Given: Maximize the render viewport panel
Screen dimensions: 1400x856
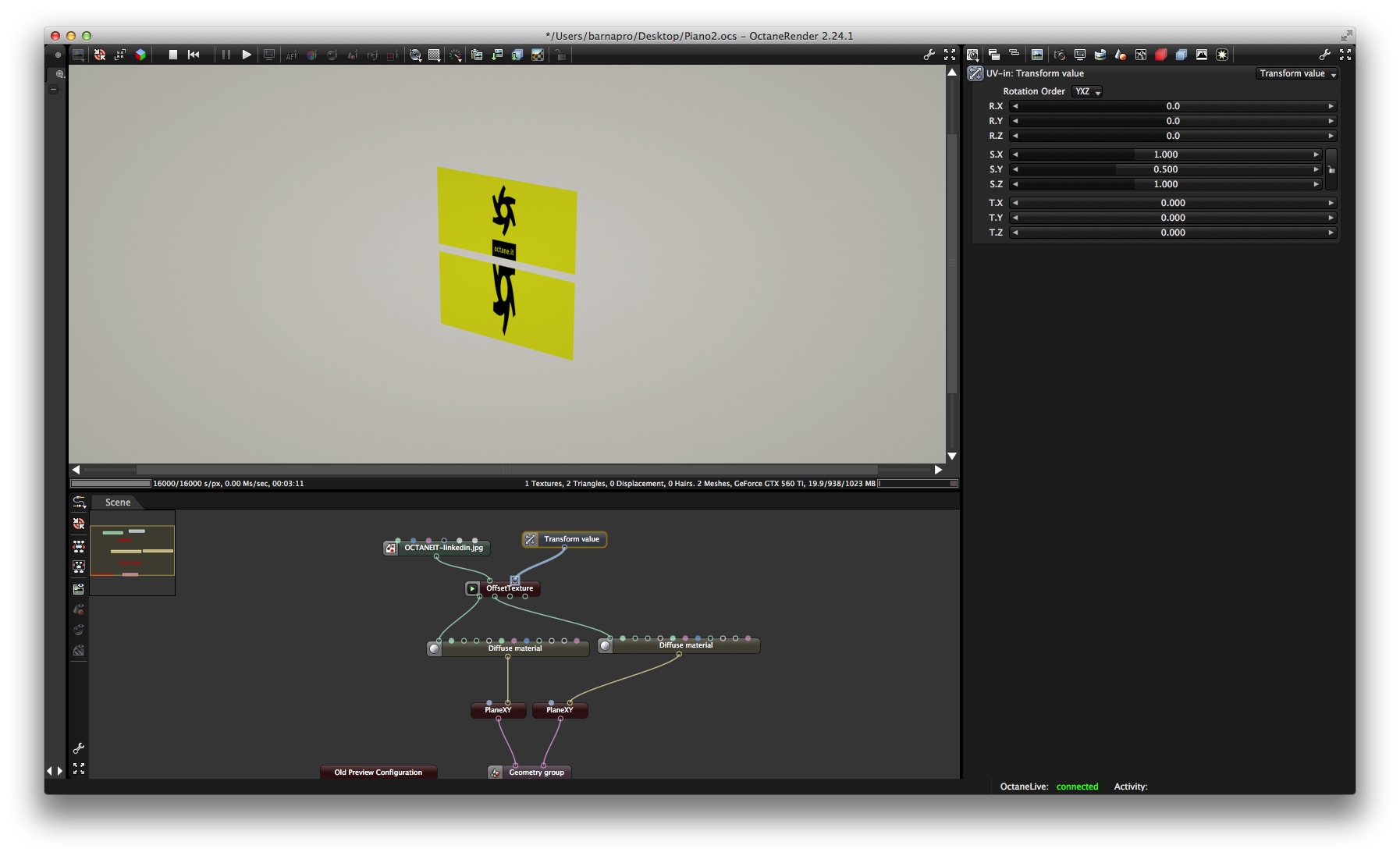Looking at the screenshot, I should [x=950, y=55].
